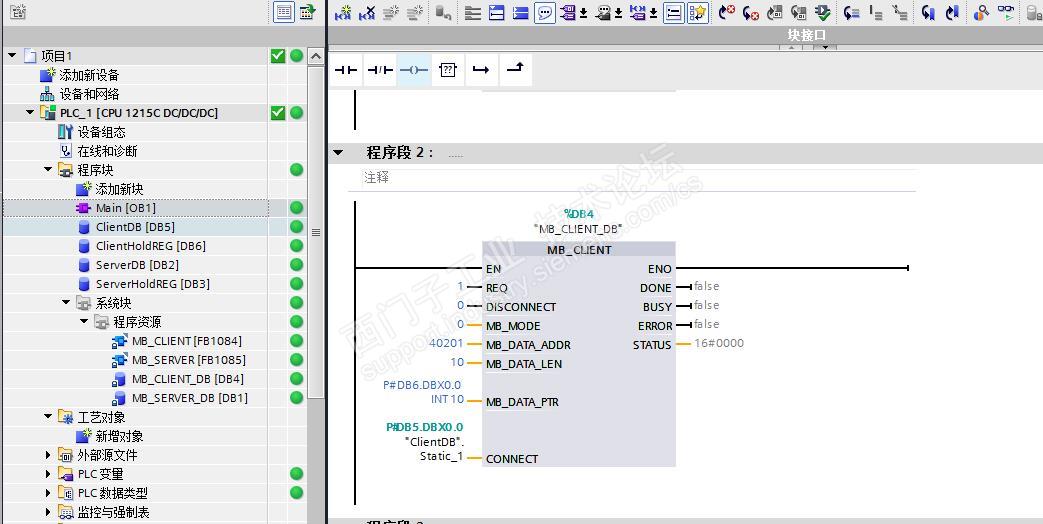This screenshot has height=524, width=1043.
Task: Insert a normally open contact
Action: click(346, 70)
